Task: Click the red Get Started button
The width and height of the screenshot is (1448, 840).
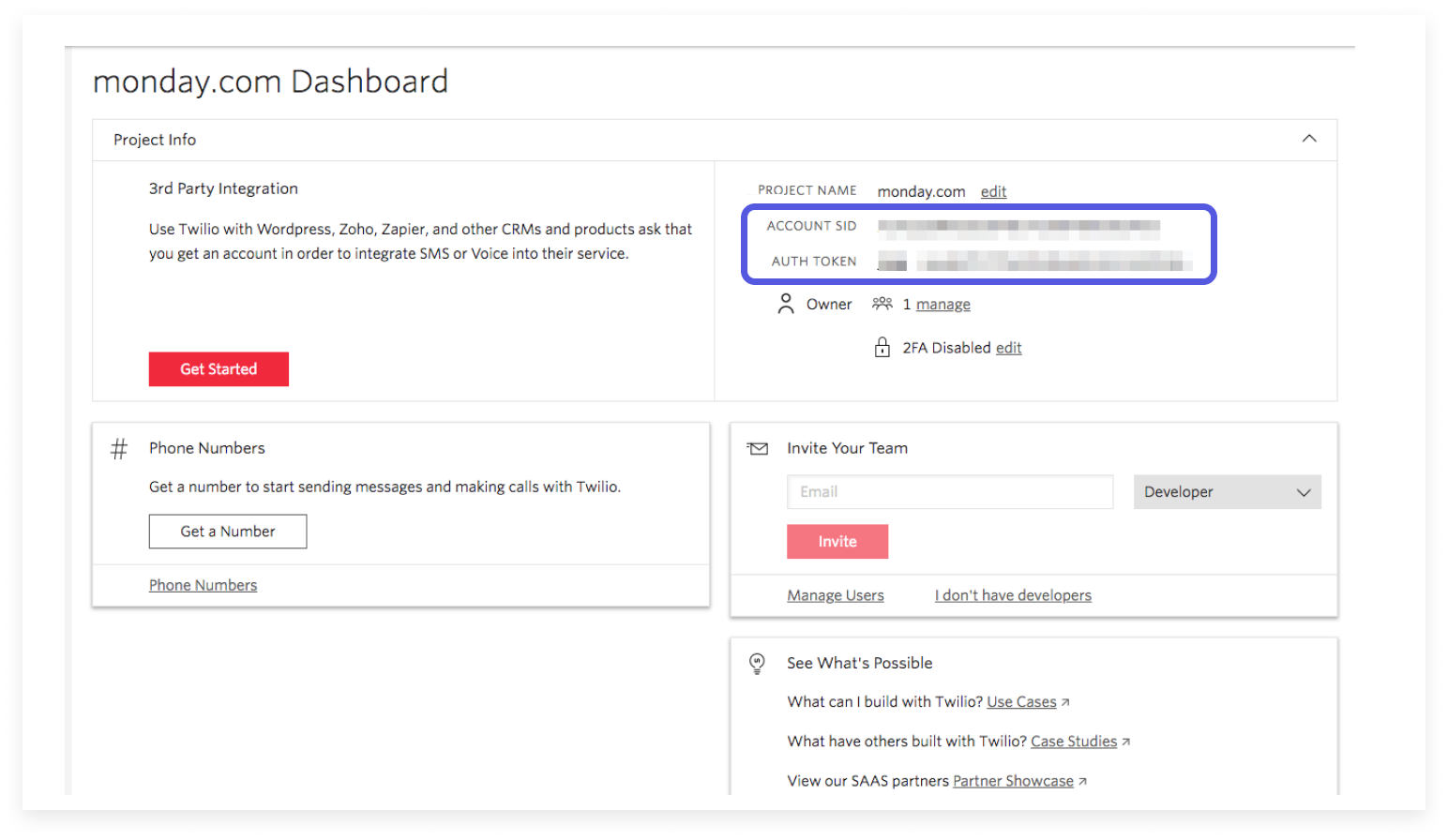Action: point(219,369)
